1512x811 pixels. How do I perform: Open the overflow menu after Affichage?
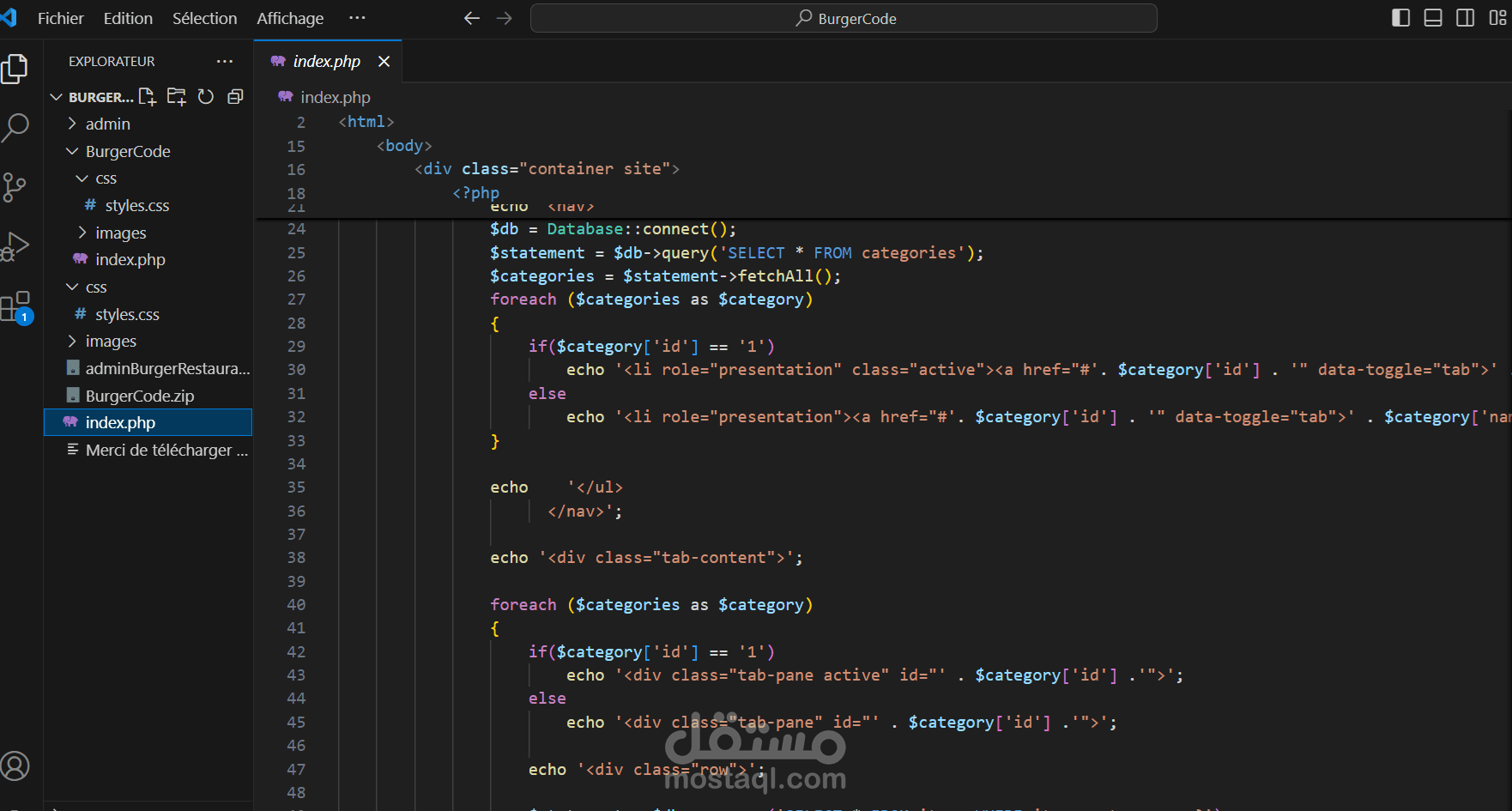358,18
